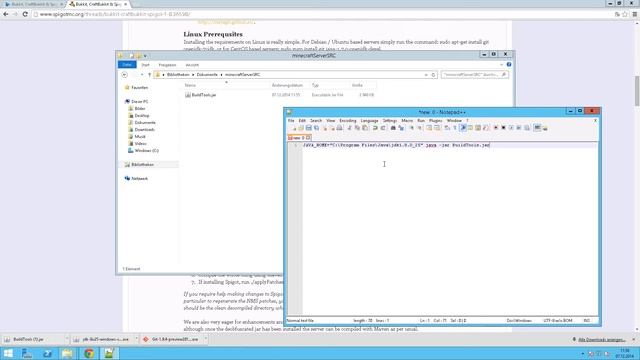Open the Chrome menu hamburger button

634,14
